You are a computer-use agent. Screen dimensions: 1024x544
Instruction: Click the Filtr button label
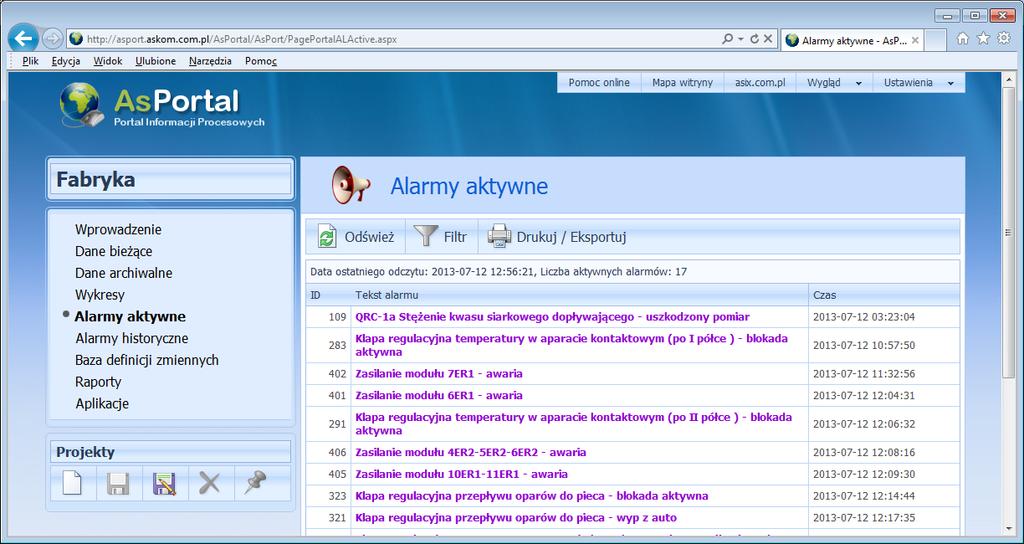tap(455, 237)
